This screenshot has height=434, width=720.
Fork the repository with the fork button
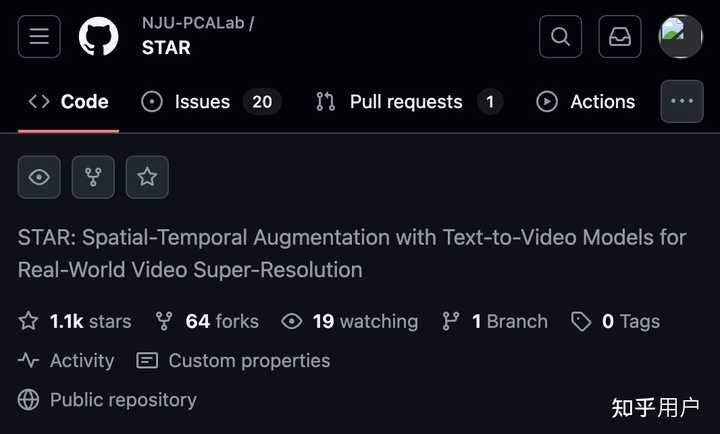click(93, 177)
